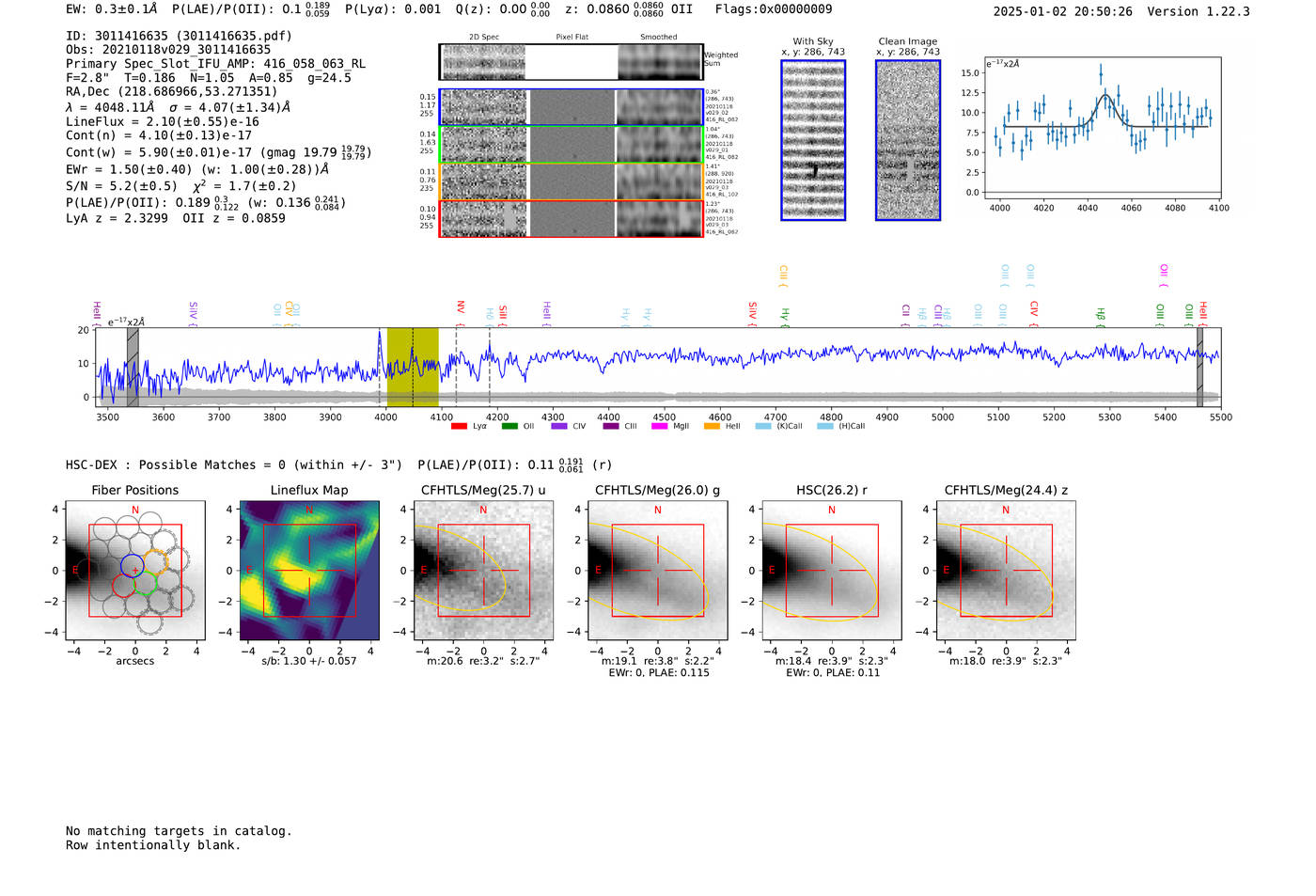Click the 'Row intentionally blank.' text
1316x896 pixels.
click(x=153, y=845)
